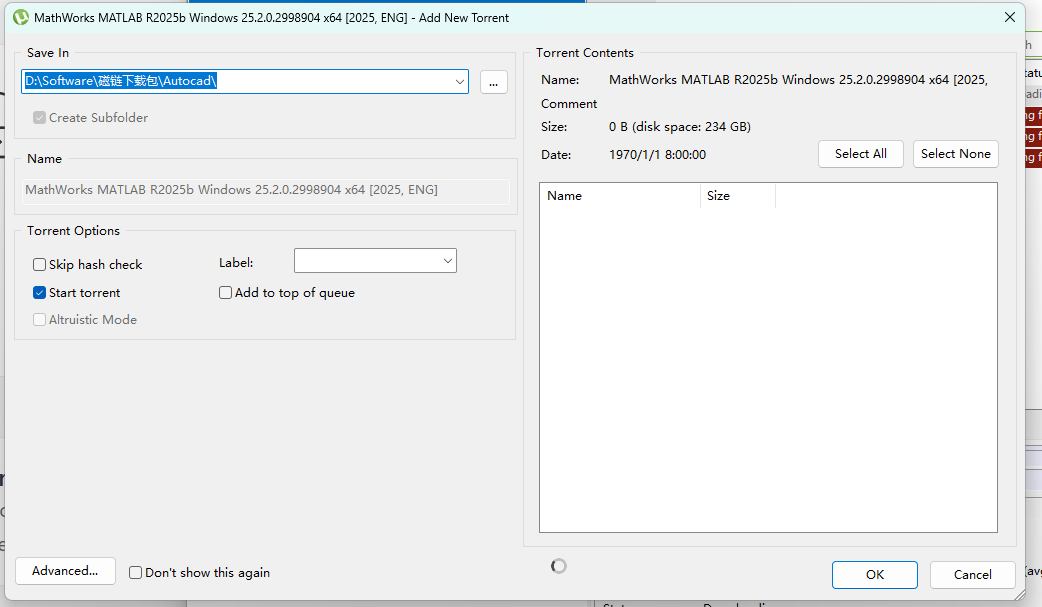
Task: Click torrent name in Torrent Contents
Action: [798, 80]
